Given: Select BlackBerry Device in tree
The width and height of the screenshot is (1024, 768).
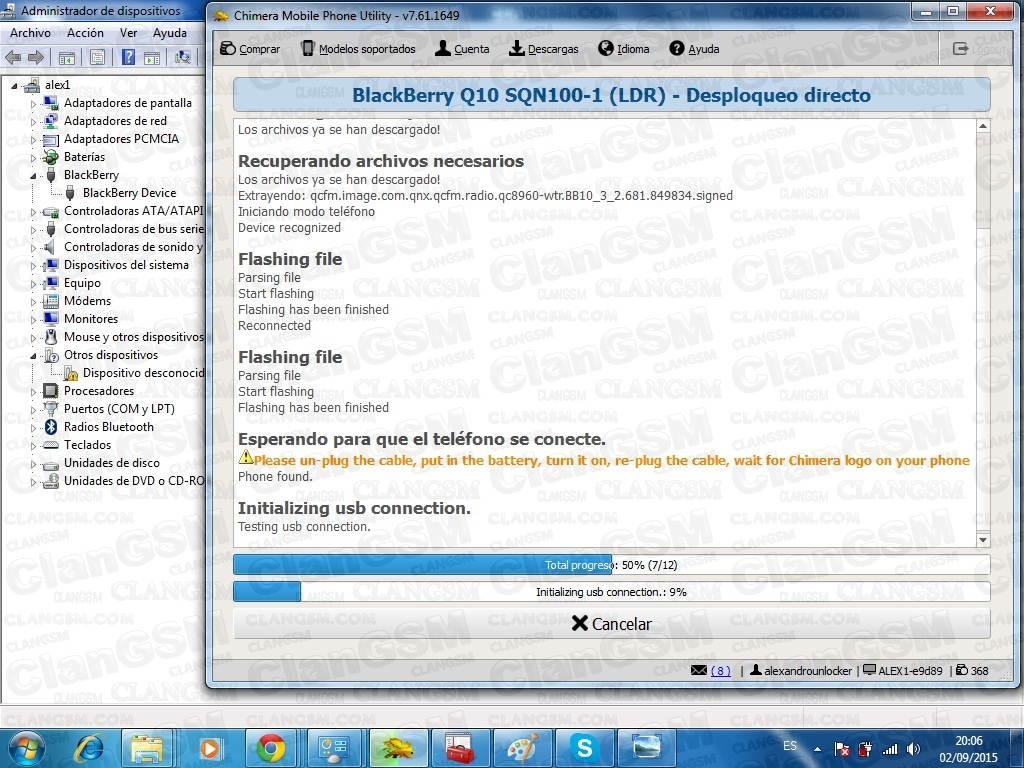Looking at the screenshot, I should point(129,193).
